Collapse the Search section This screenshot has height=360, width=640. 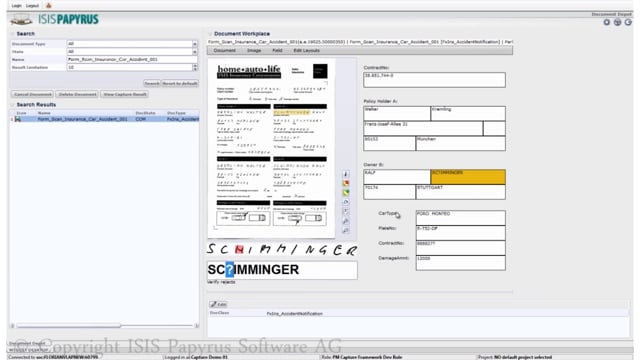(x=13, y=34)
